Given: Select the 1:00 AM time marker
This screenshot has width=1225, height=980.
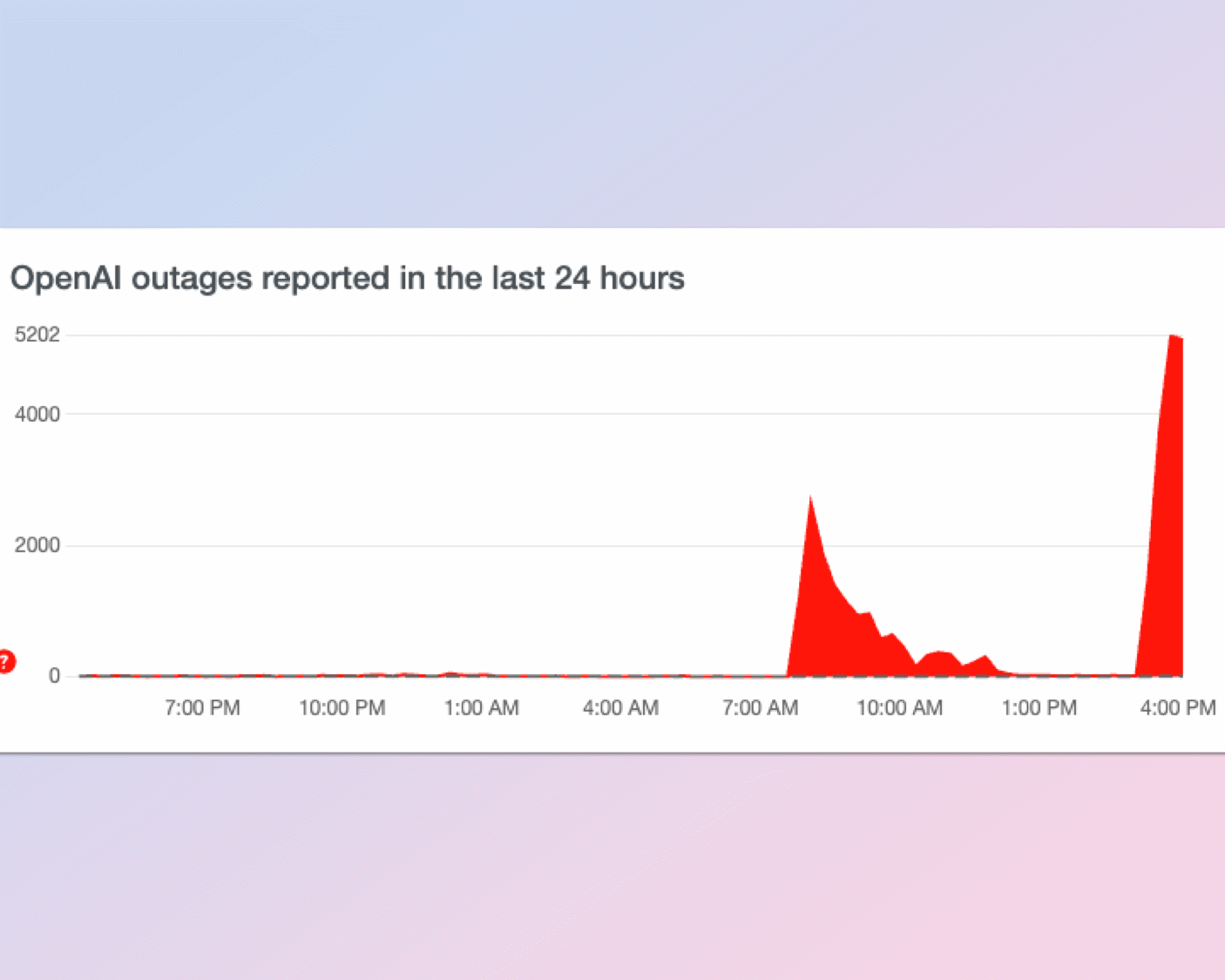Looking at the screenshot, I should coord(481,707).
